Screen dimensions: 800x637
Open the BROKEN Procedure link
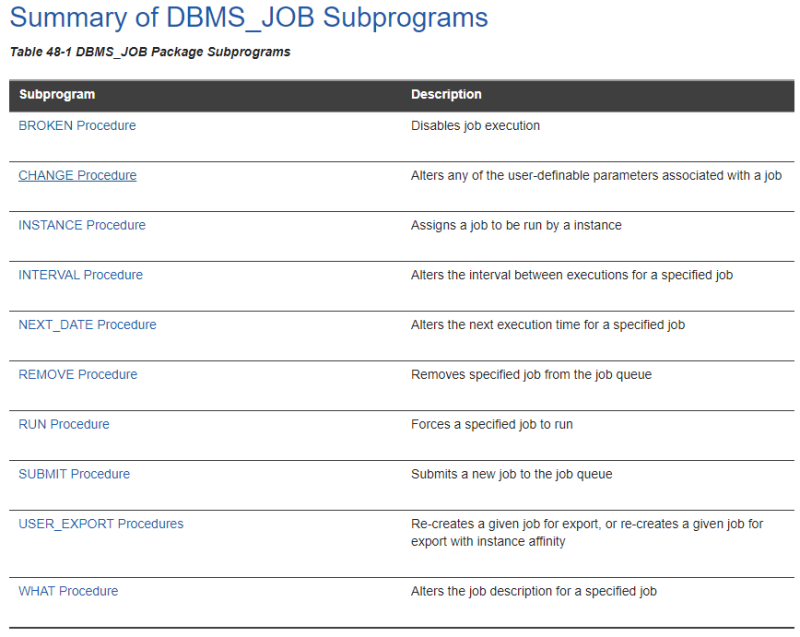[x=77, y=125]
